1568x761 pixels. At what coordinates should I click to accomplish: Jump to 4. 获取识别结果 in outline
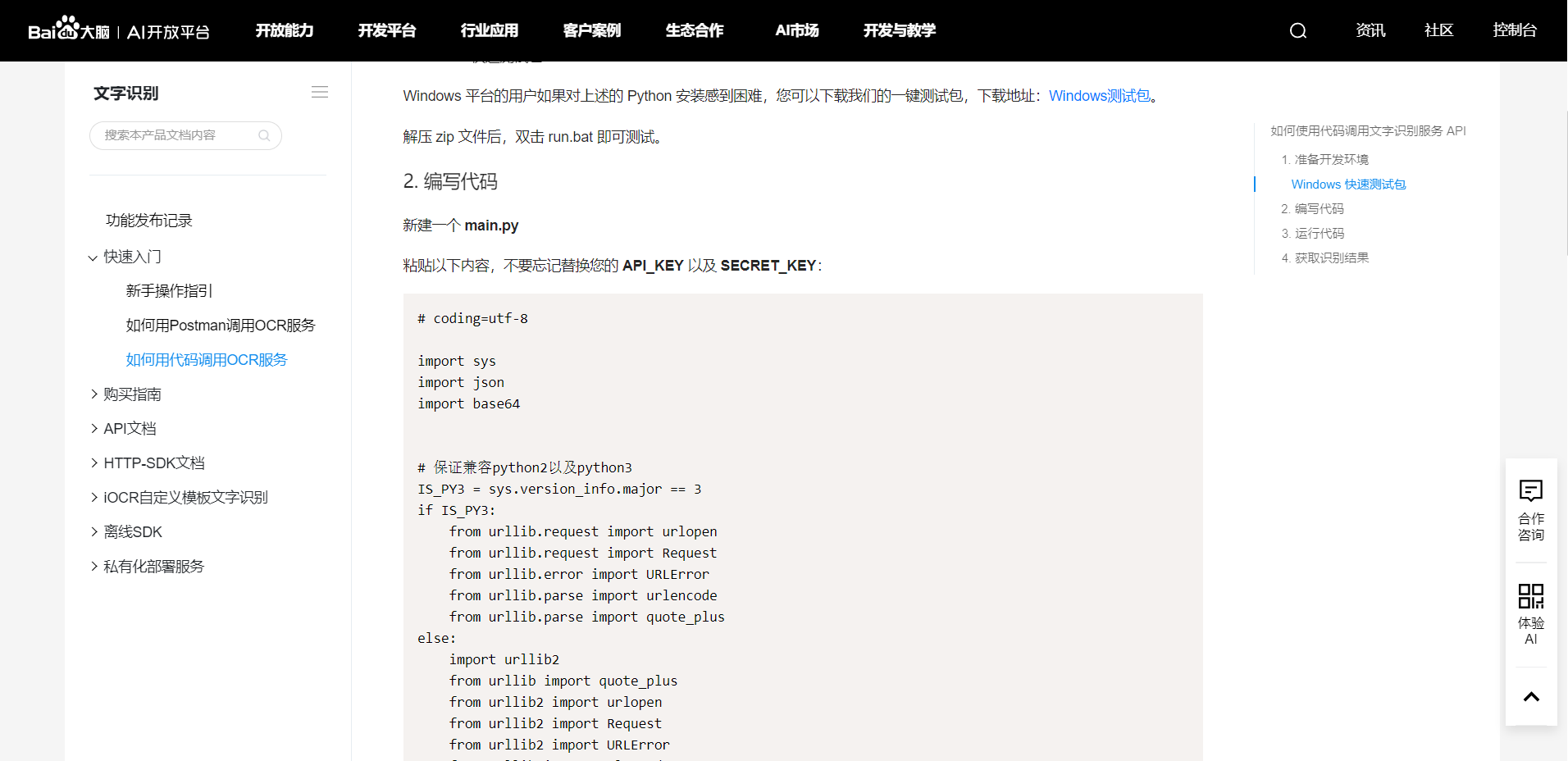1325,258
